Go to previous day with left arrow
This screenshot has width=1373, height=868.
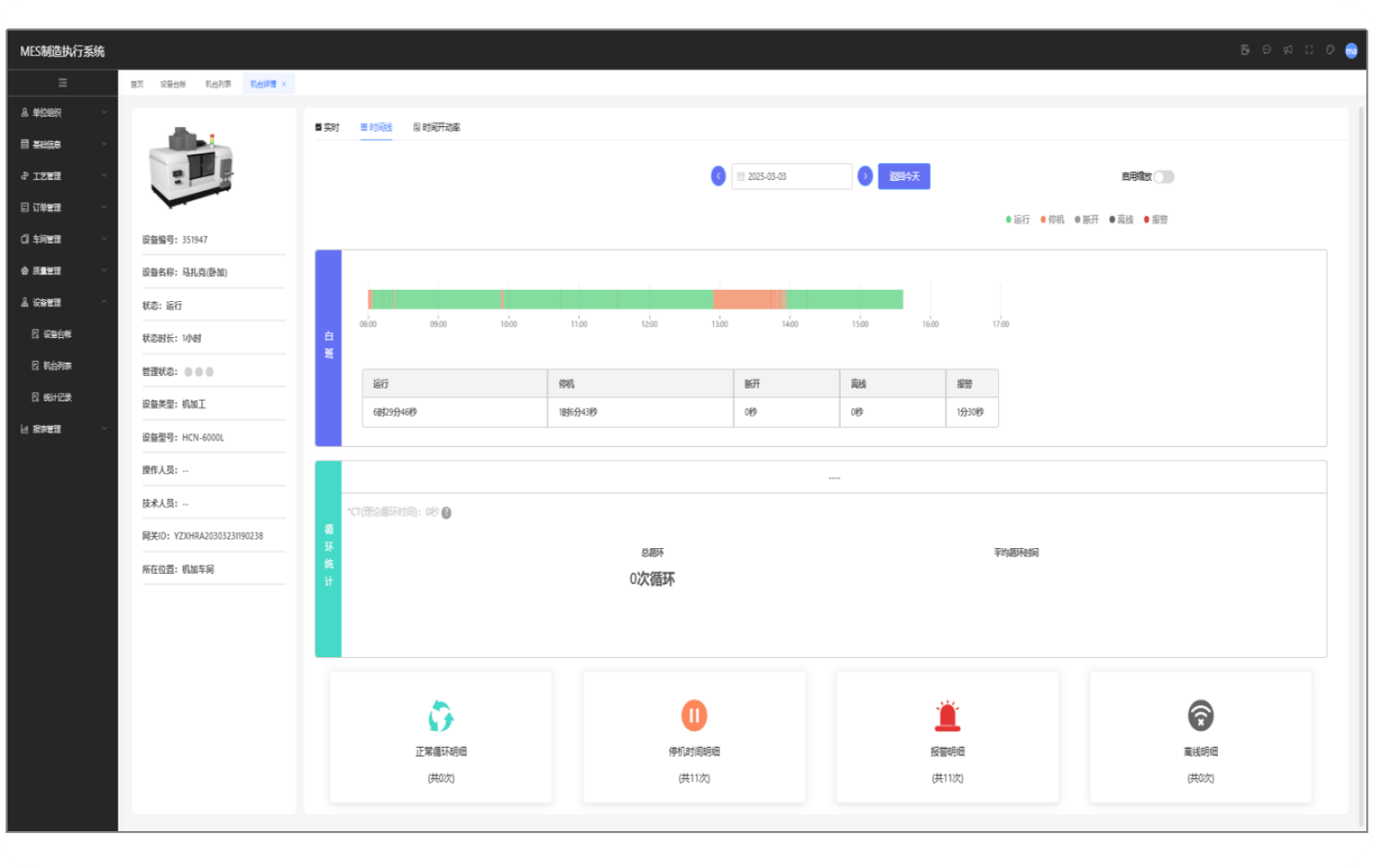point(718,177)
